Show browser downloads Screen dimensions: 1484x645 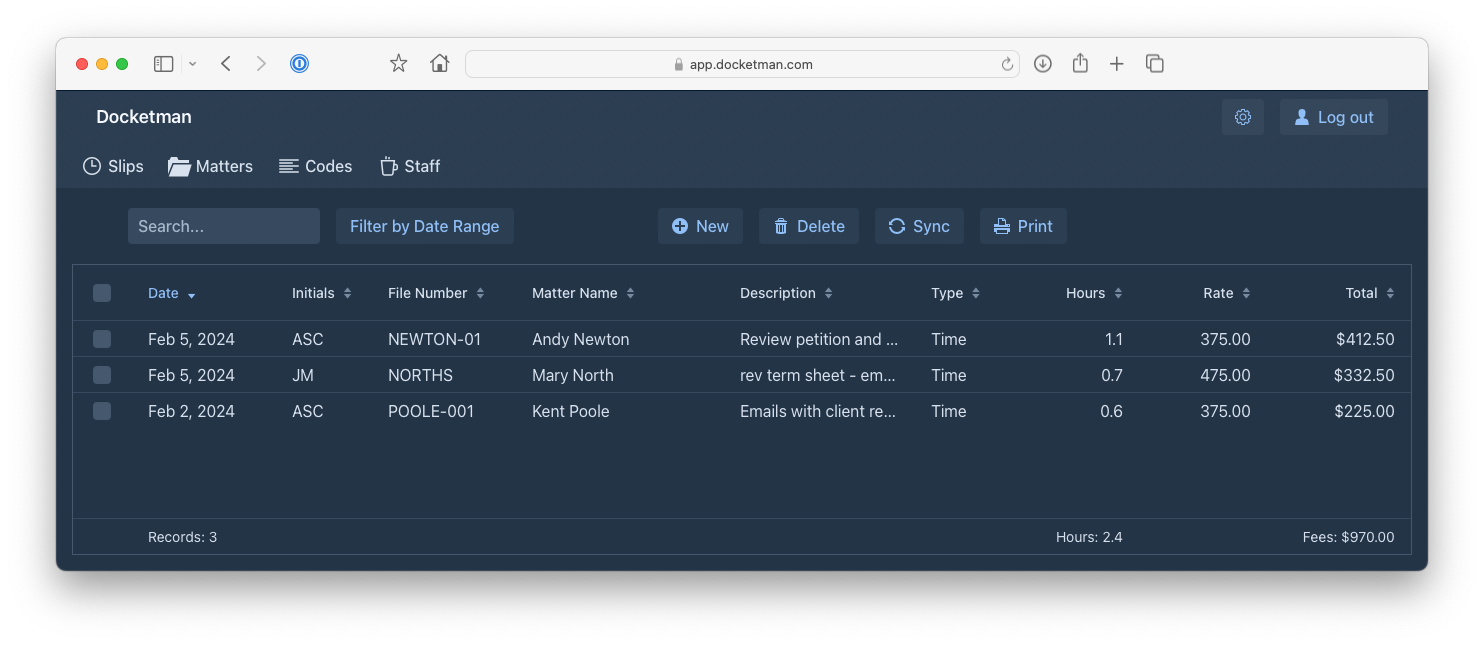pos(1042,64)
